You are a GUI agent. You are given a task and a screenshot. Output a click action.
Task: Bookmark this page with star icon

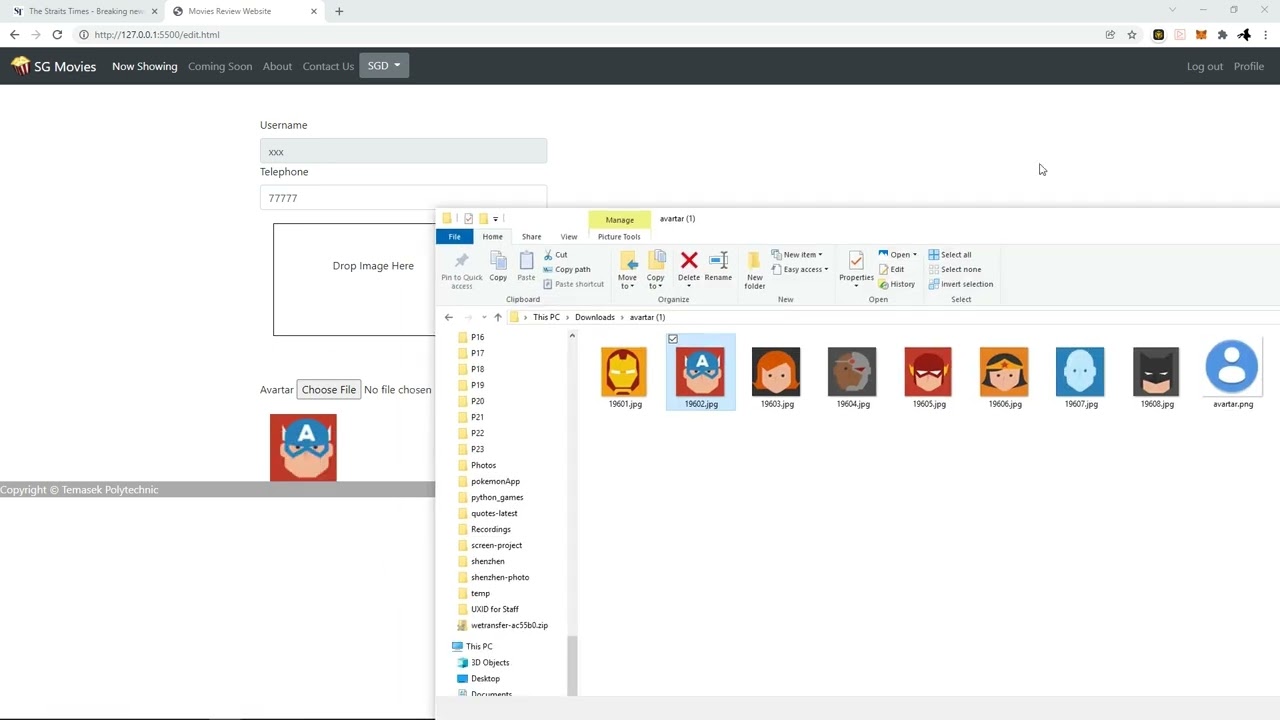(x=1132, y=34)
